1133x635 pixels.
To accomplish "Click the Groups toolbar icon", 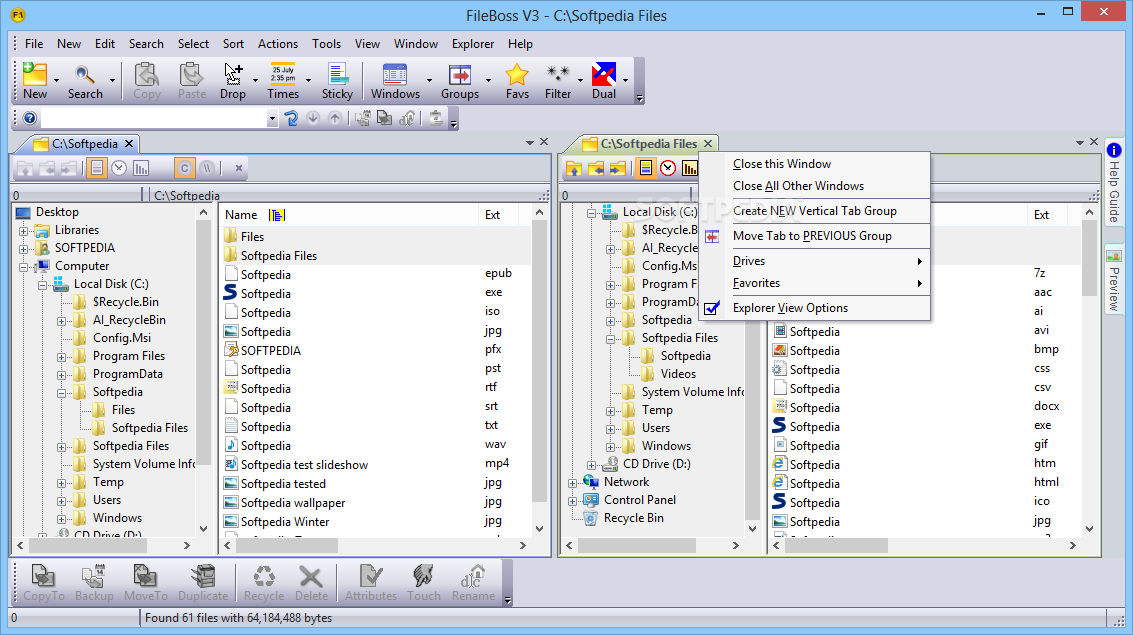I will (x=460, y=81).
